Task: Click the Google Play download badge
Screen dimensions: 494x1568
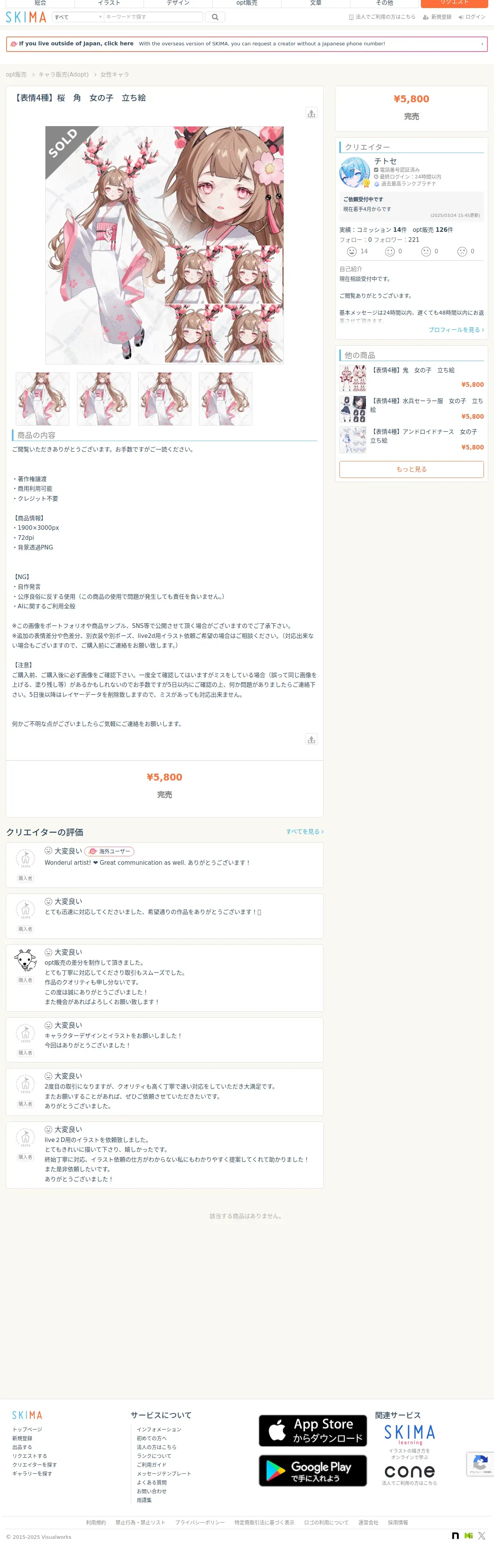Action: click(312, 1471)
